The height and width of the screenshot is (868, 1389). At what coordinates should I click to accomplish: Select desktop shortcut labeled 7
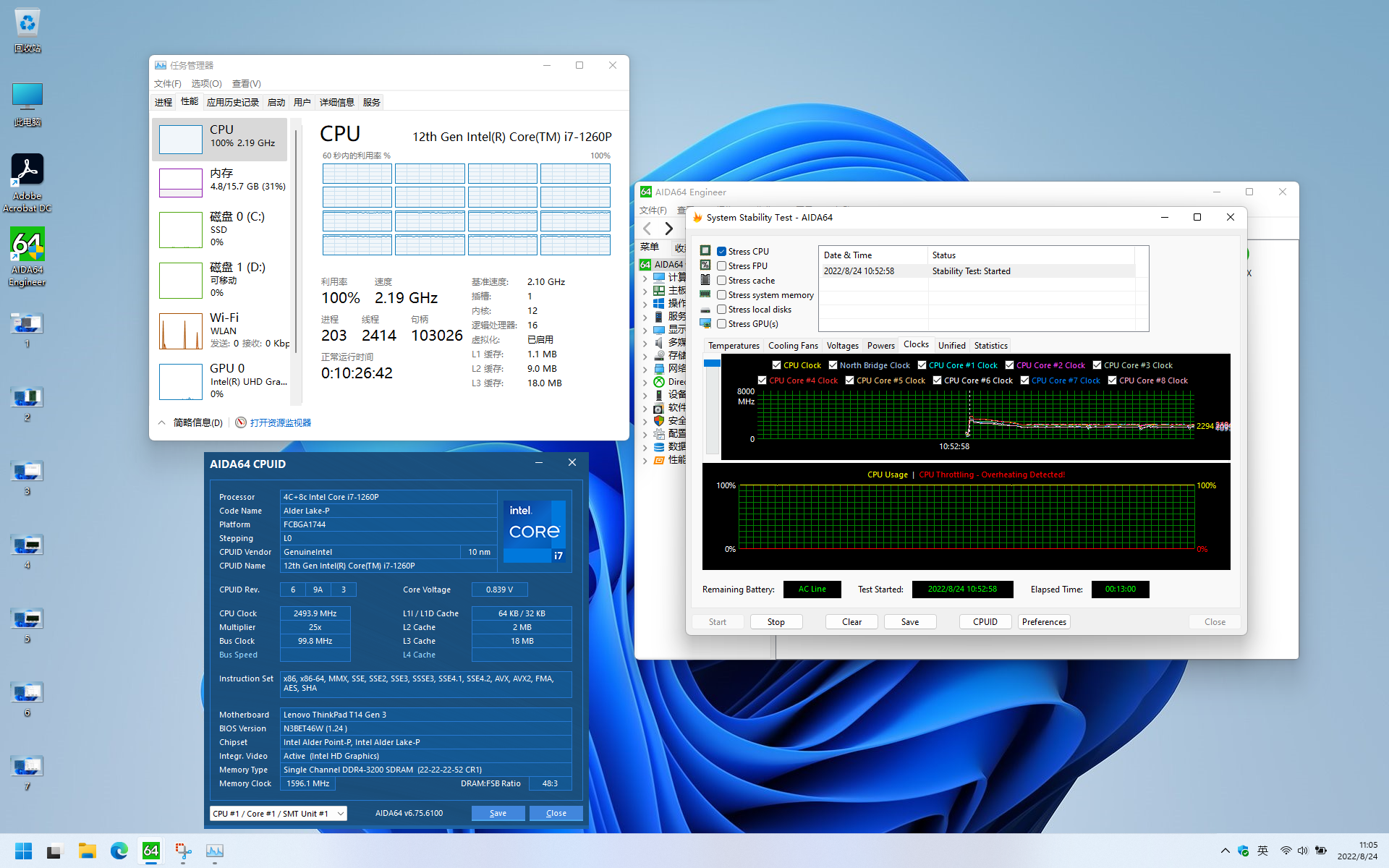point(27,773)
